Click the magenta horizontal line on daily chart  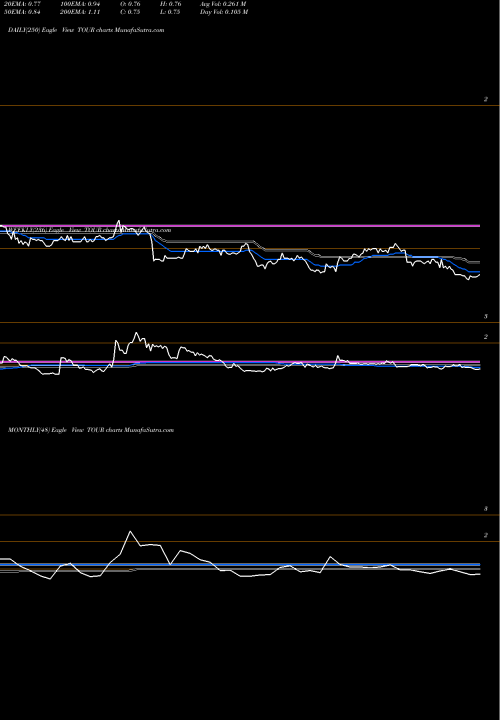tap(240, 226)
